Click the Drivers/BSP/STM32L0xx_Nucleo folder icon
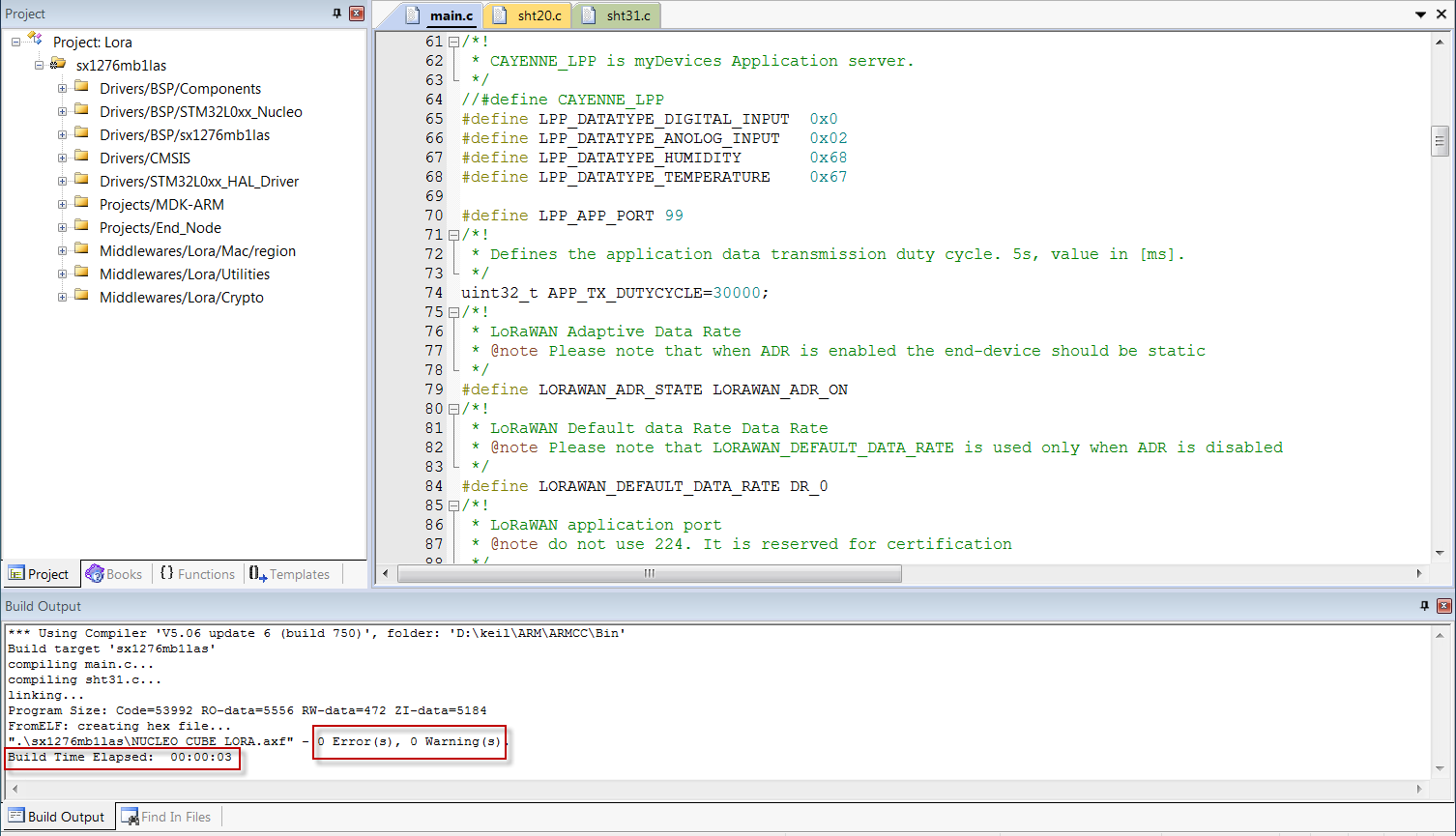Screen dimensions: 1456x836 (x=82, y=111)
